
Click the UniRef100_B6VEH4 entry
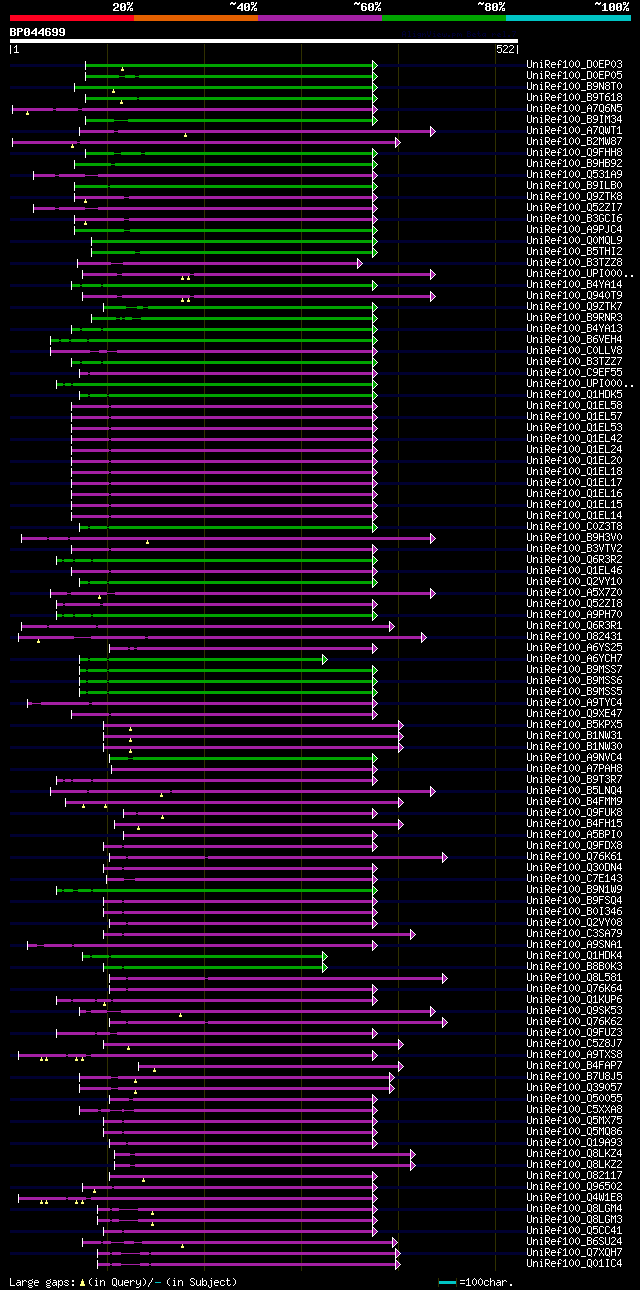click(574, 340)
